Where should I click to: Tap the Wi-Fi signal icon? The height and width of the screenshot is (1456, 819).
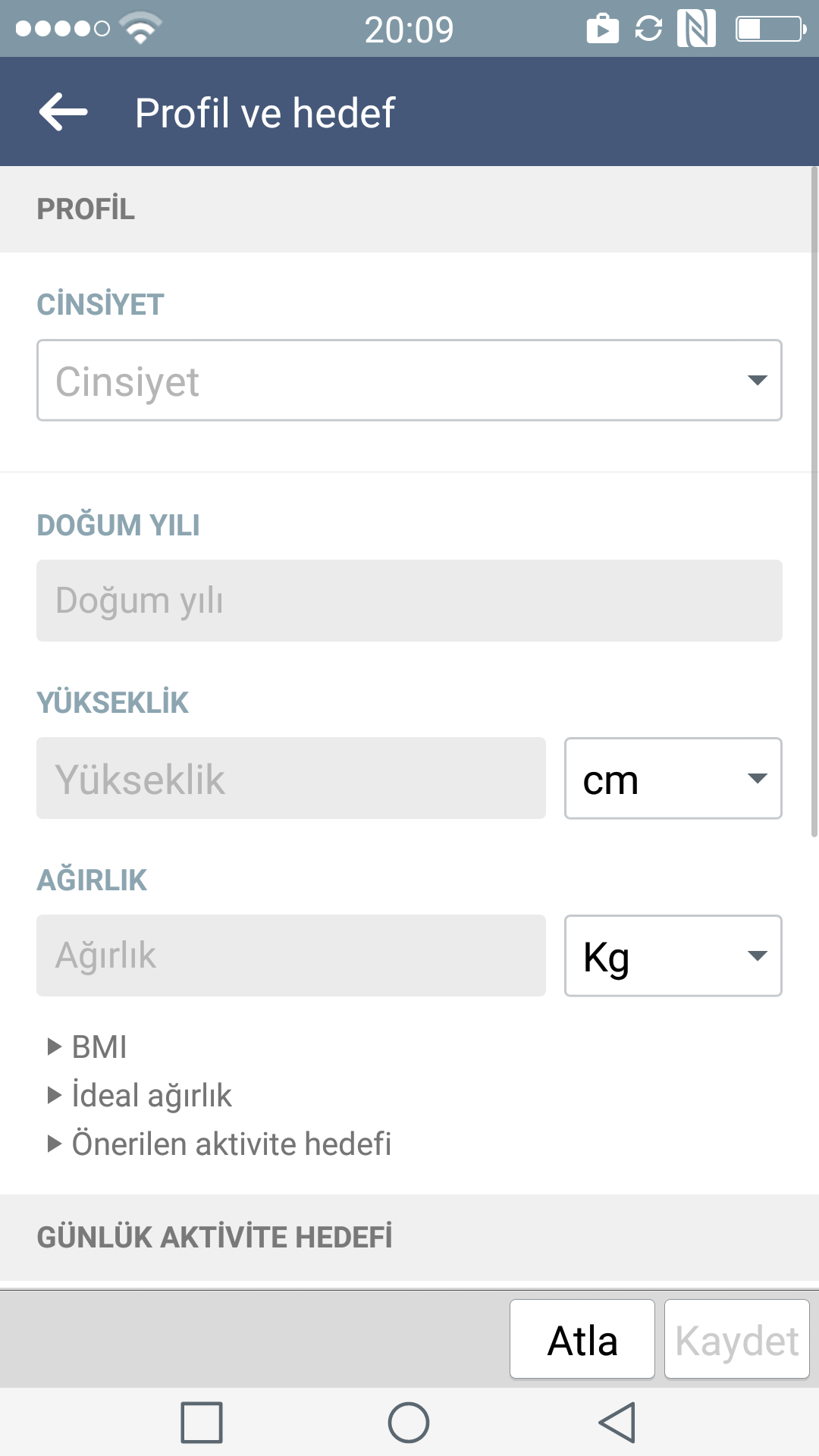coord(140,29)
